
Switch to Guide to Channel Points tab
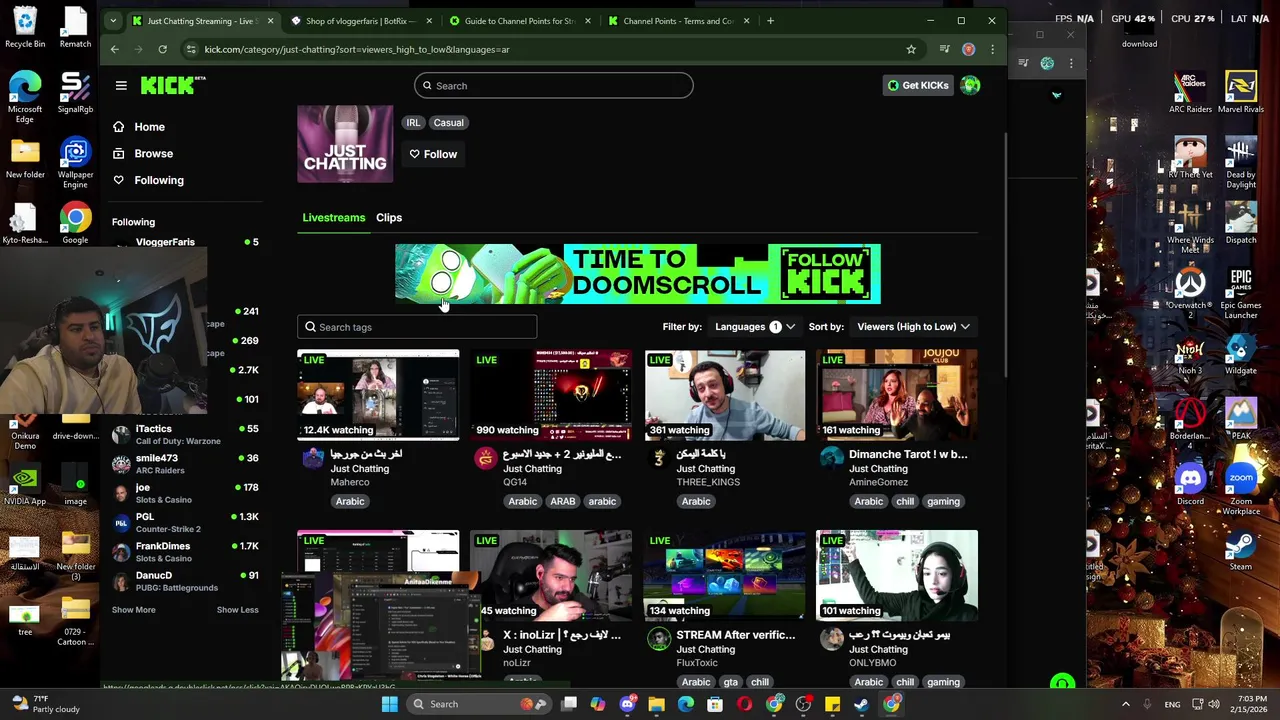[519, 21]
